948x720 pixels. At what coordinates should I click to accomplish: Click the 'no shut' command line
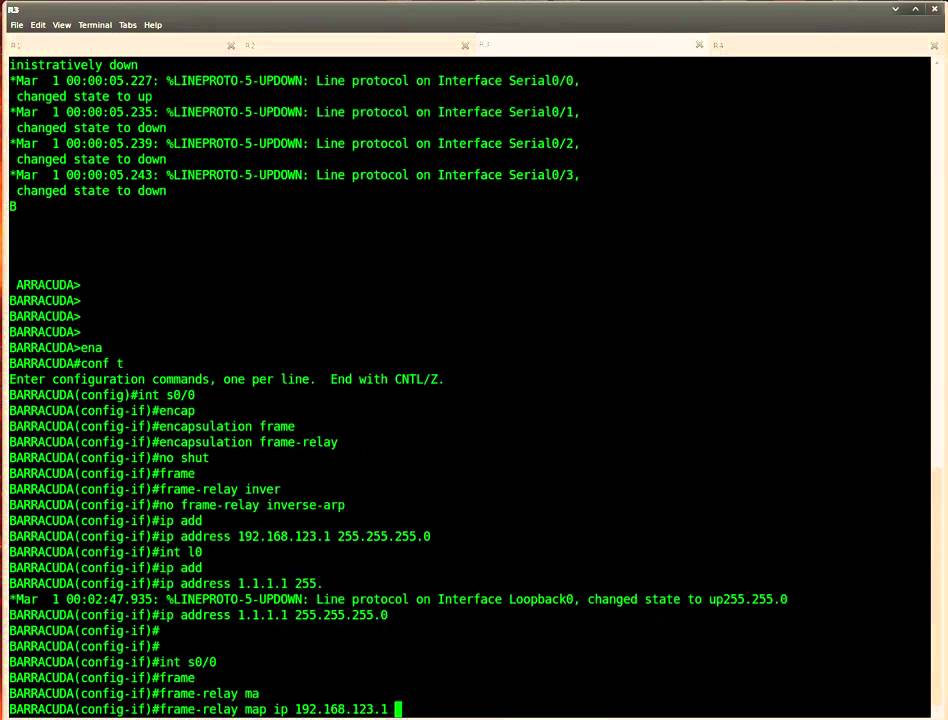[x=109, y=458]
